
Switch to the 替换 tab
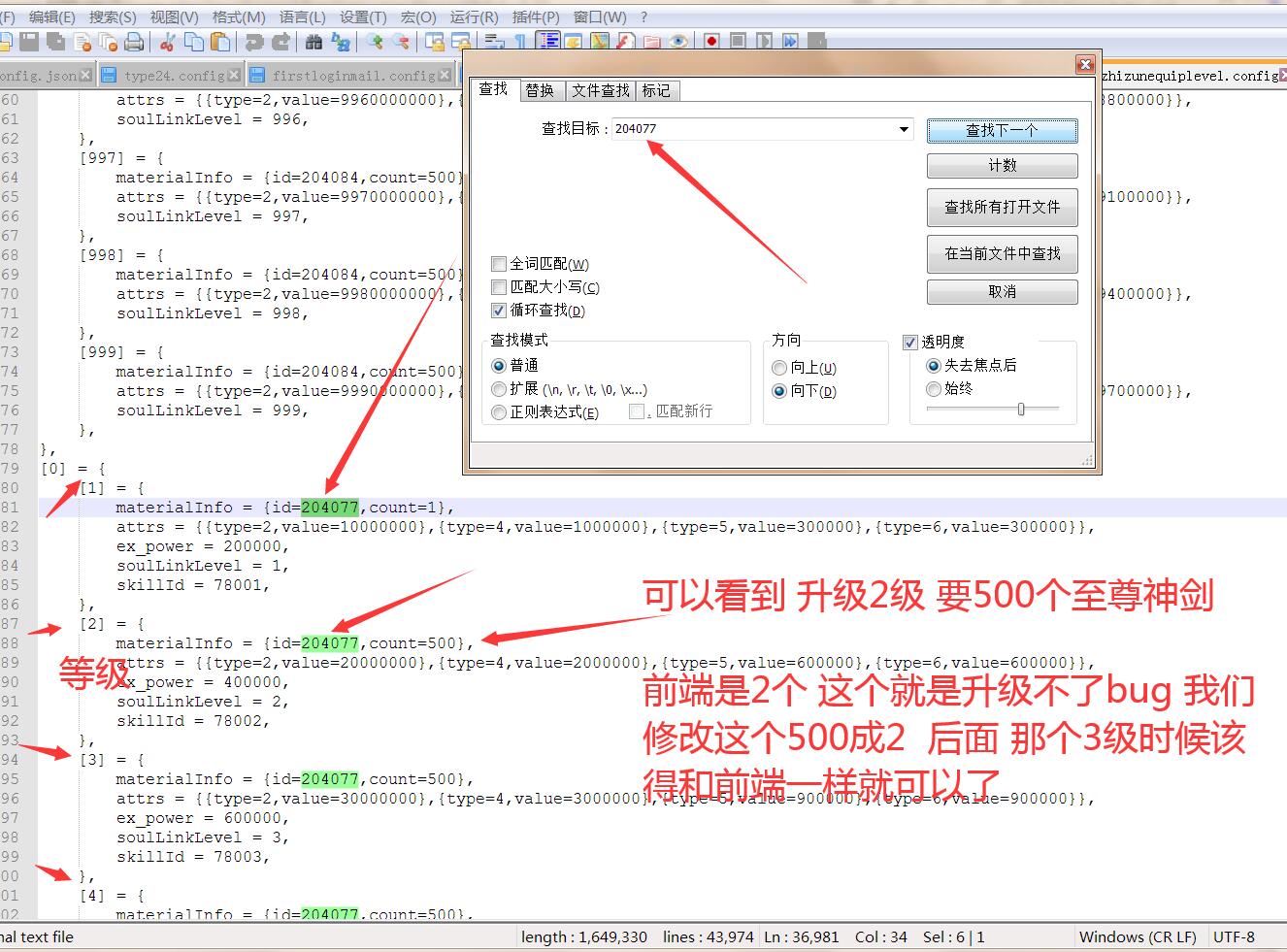tap(540, 90)
